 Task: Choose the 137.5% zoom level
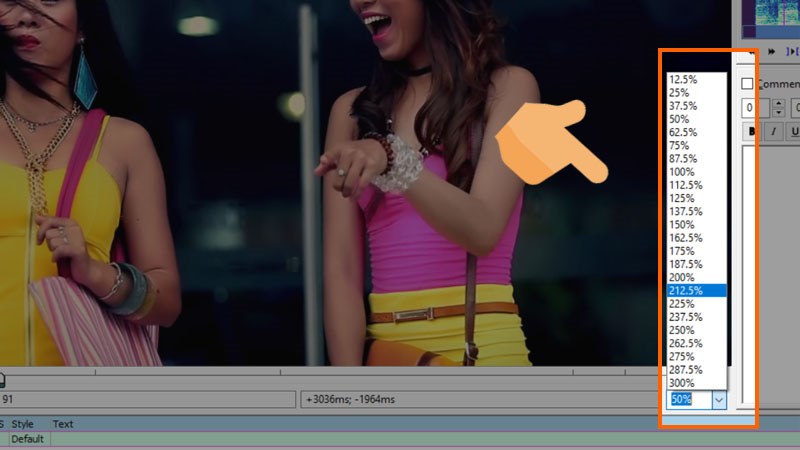(x=696, y=211)
